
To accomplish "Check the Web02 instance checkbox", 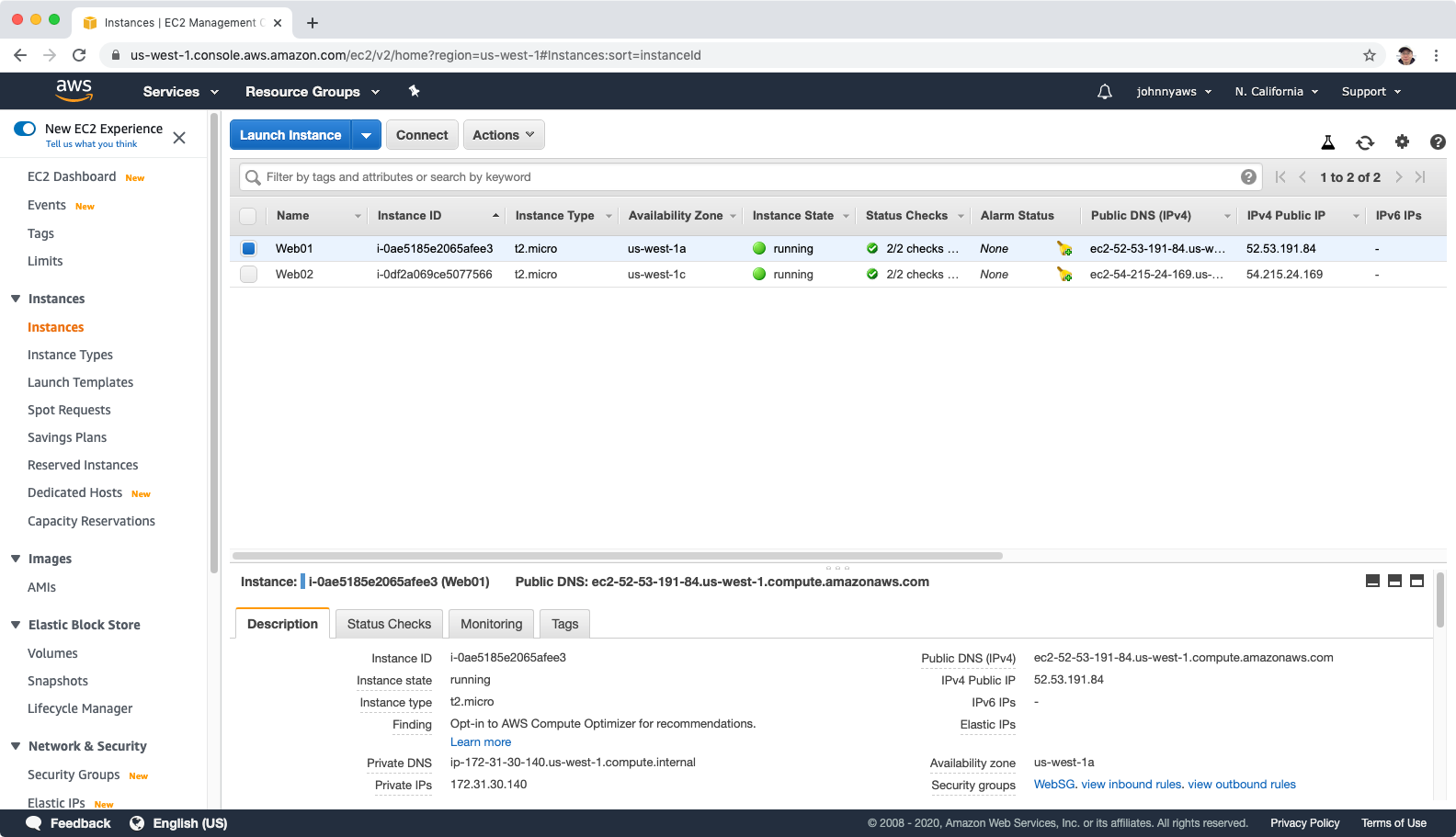I will (248, 274).
